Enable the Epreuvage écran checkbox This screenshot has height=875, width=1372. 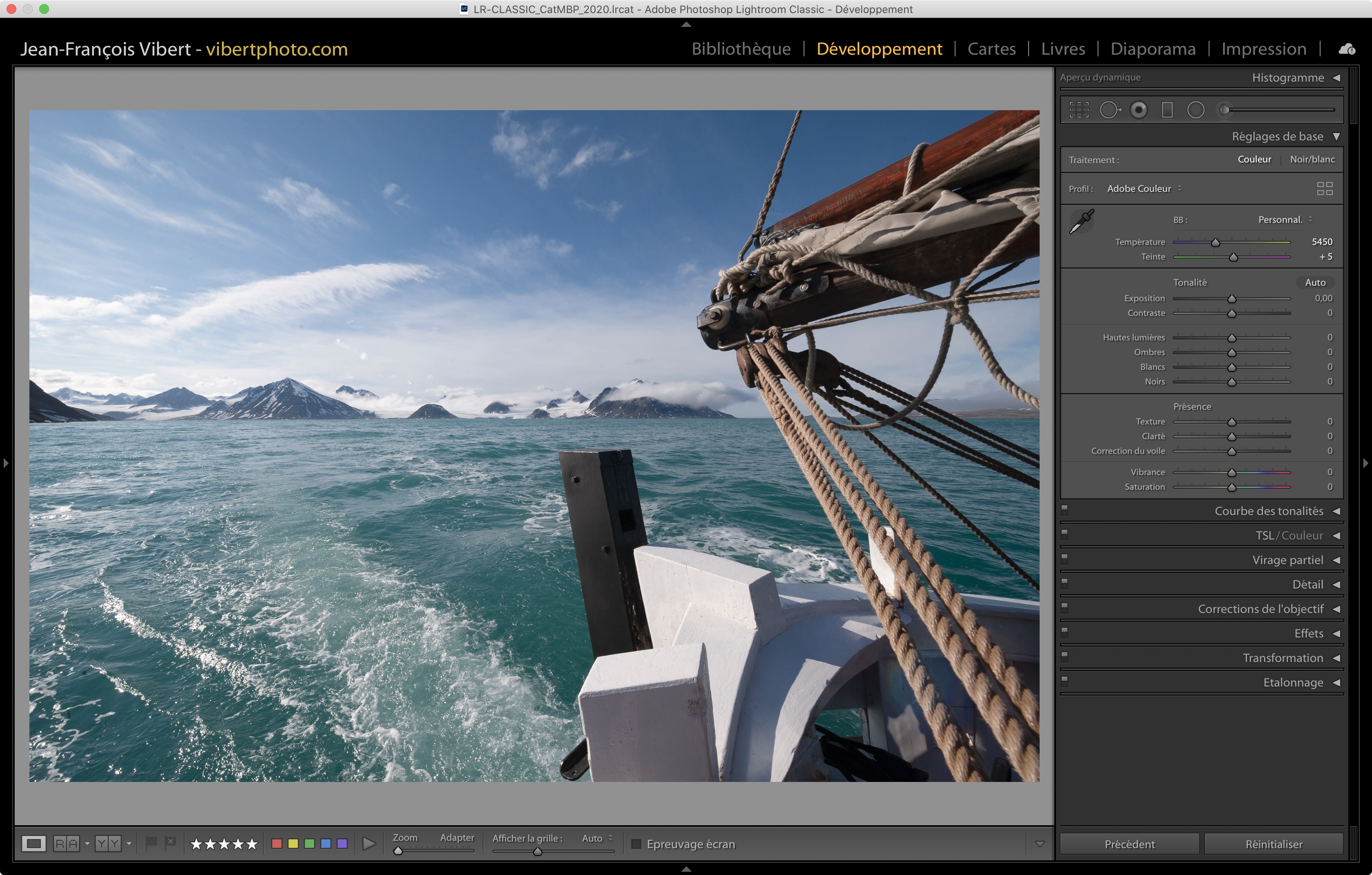point(637,844)
